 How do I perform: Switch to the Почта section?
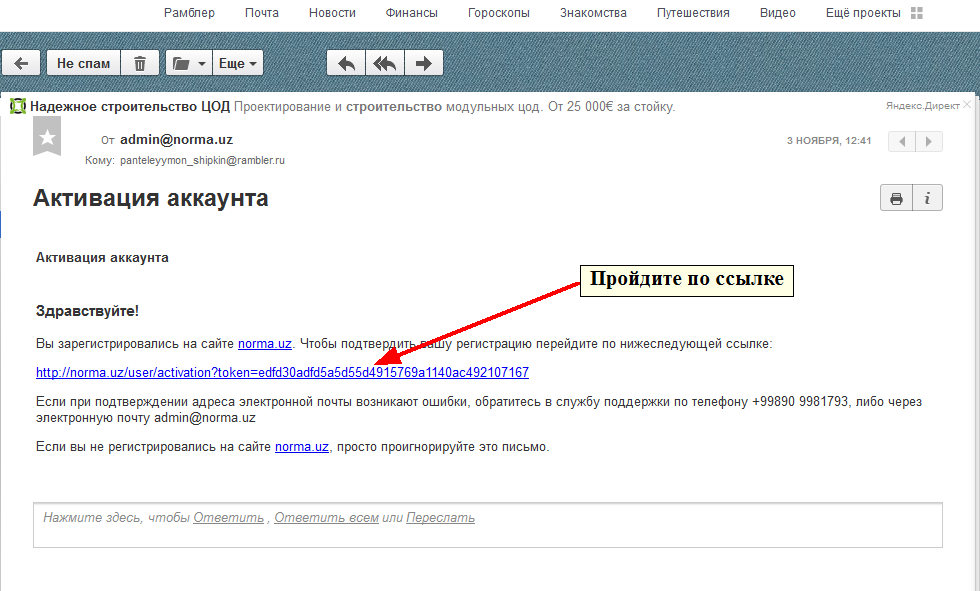(x=261, y=13)
